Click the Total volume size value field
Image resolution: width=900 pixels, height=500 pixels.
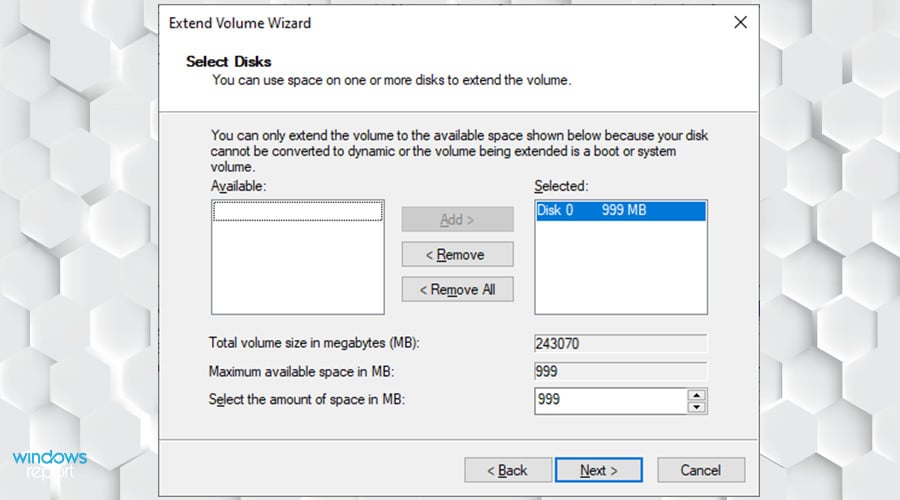point(620,344)
